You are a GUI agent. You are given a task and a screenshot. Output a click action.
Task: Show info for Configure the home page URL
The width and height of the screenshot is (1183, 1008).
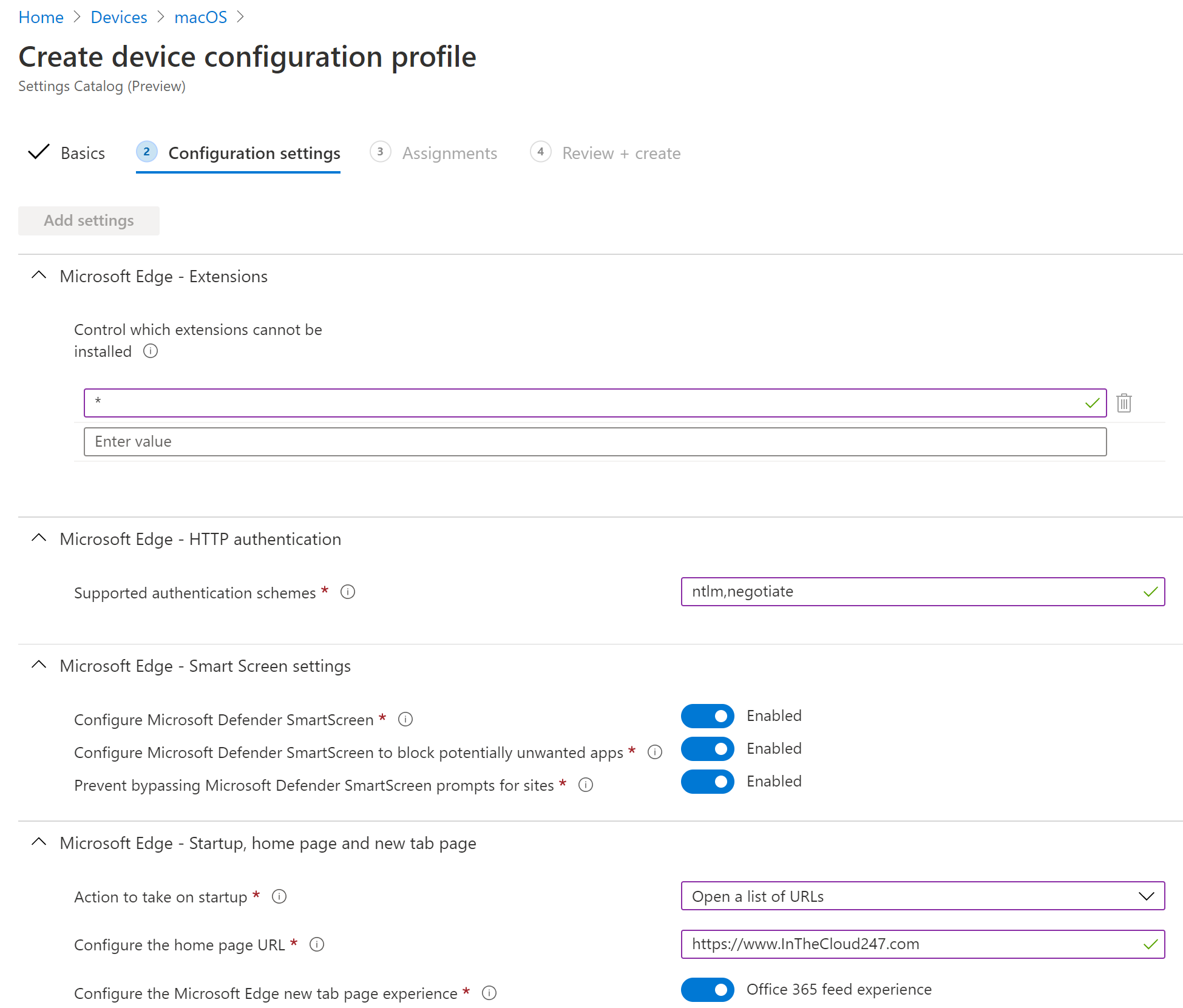tap(317, 944)
